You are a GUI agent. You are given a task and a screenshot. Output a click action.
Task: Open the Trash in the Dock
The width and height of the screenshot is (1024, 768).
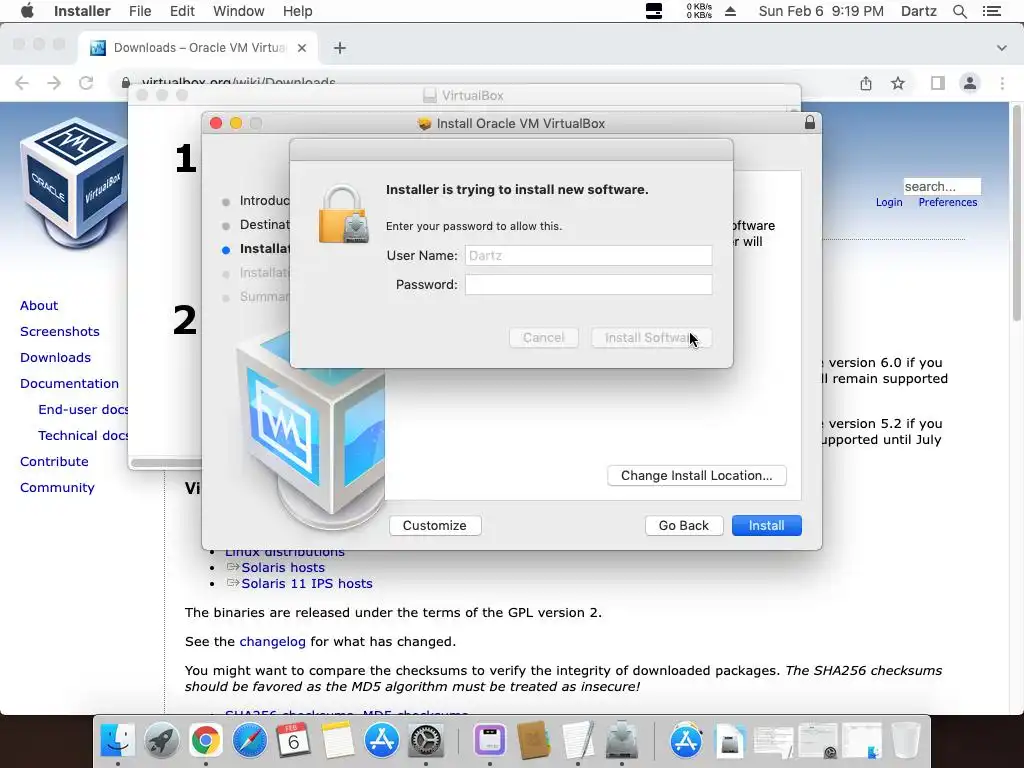point(906,741)
